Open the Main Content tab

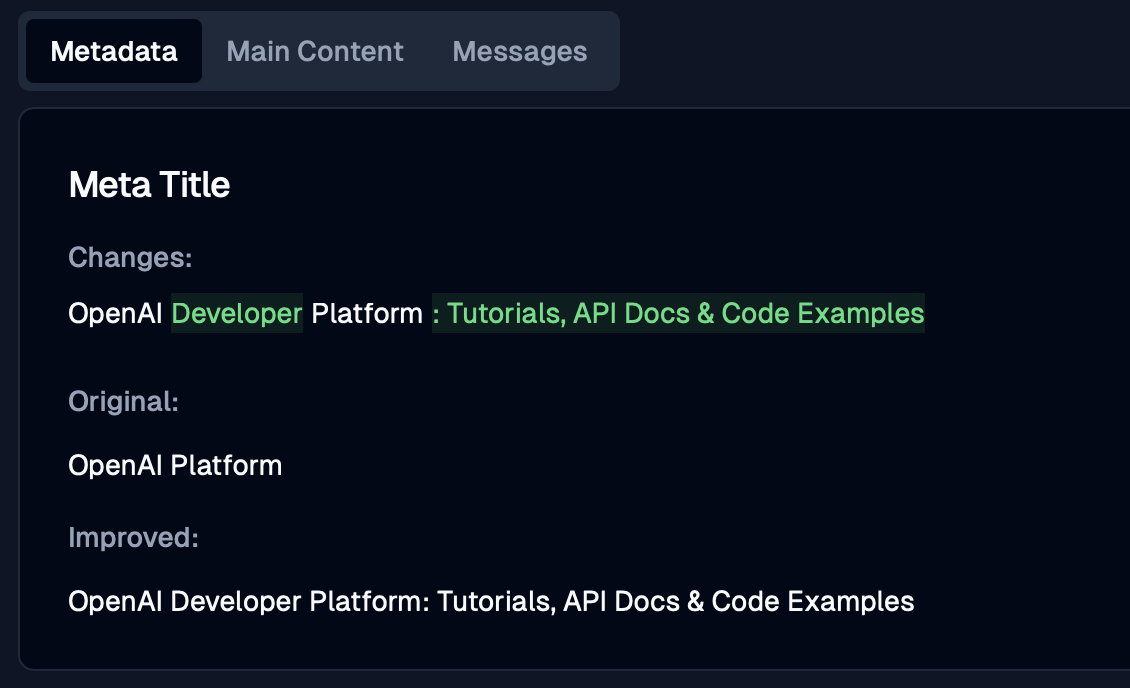click(x=315, y=51)
